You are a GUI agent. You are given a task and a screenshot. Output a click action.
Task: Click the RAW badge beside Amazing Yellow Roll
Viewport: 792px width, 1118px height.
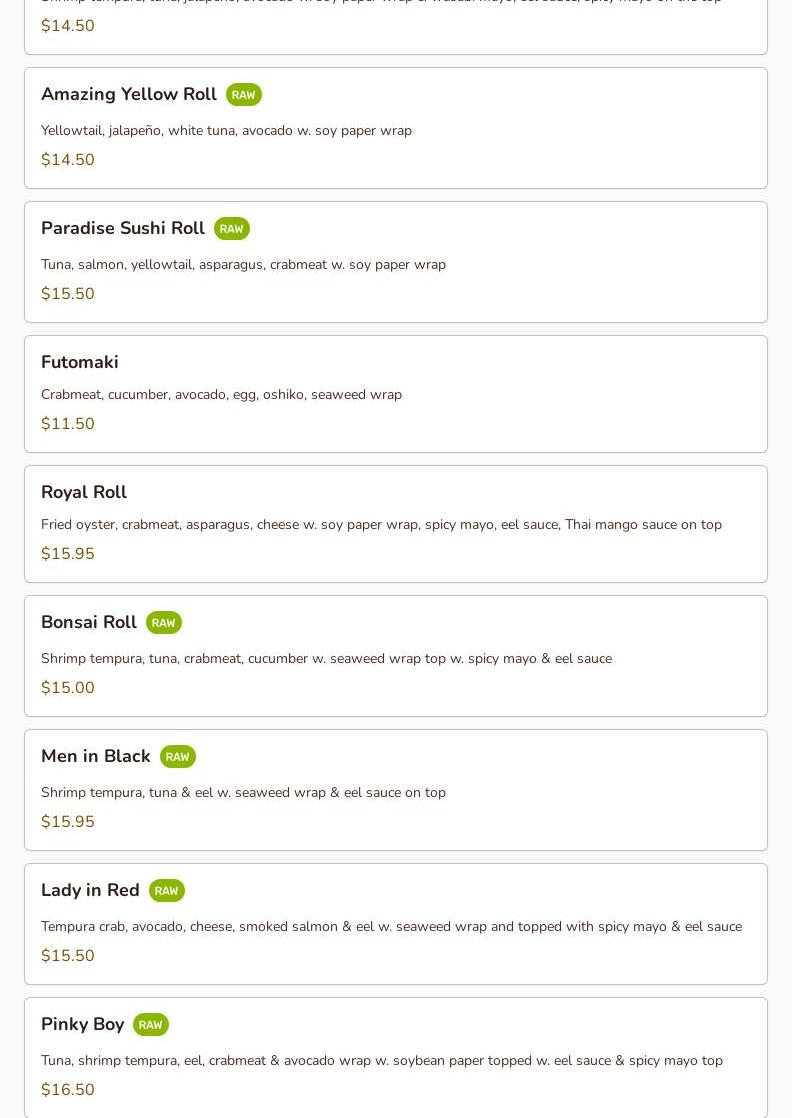click(243, 95)
